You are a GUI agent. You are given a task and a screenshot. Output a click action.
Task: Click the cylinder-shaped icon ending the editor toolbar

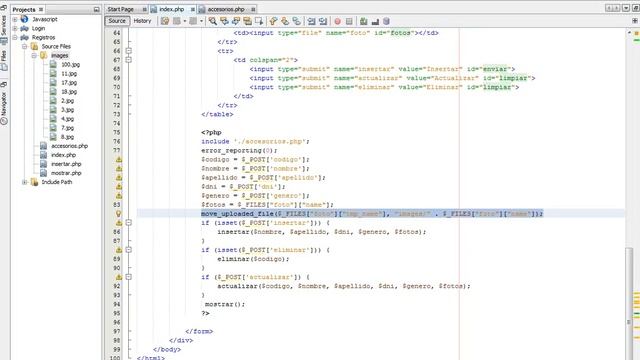pyautogui.click(x=386, y=21)
